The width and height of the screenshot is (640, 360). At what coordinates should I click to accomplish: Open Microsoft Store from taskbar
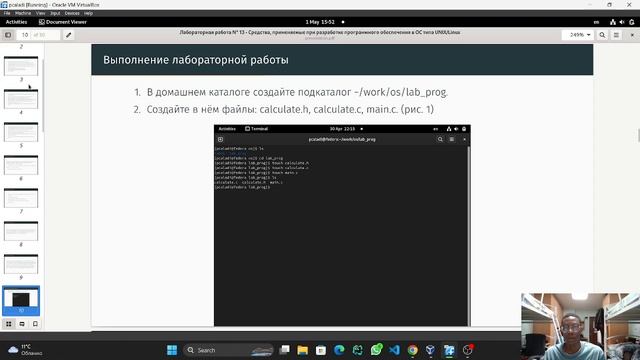pyautogui.click(x=321, y=350)
